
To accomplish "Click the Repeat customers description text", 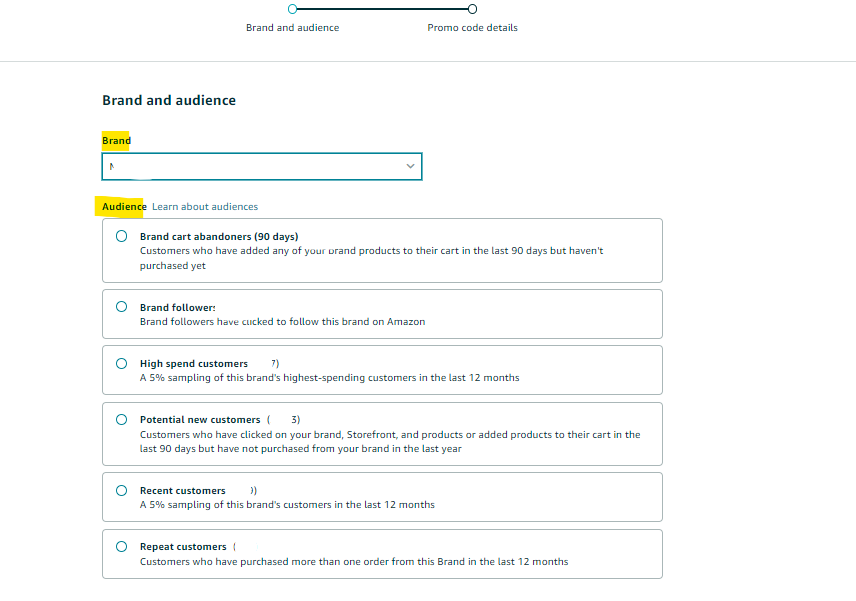I will pyautogui.click(x=354, y=561).
